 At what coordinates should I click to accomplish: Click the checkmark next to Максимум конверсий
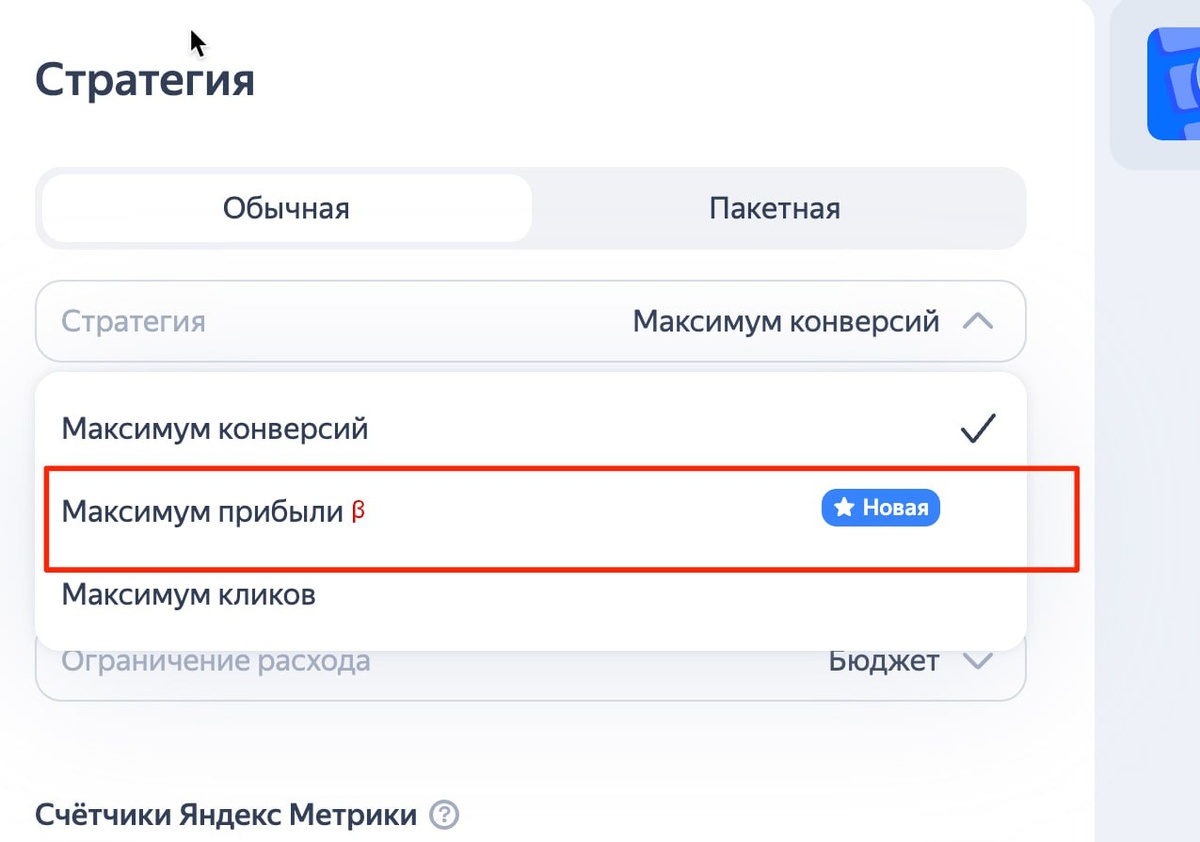[x=978, y=427]
